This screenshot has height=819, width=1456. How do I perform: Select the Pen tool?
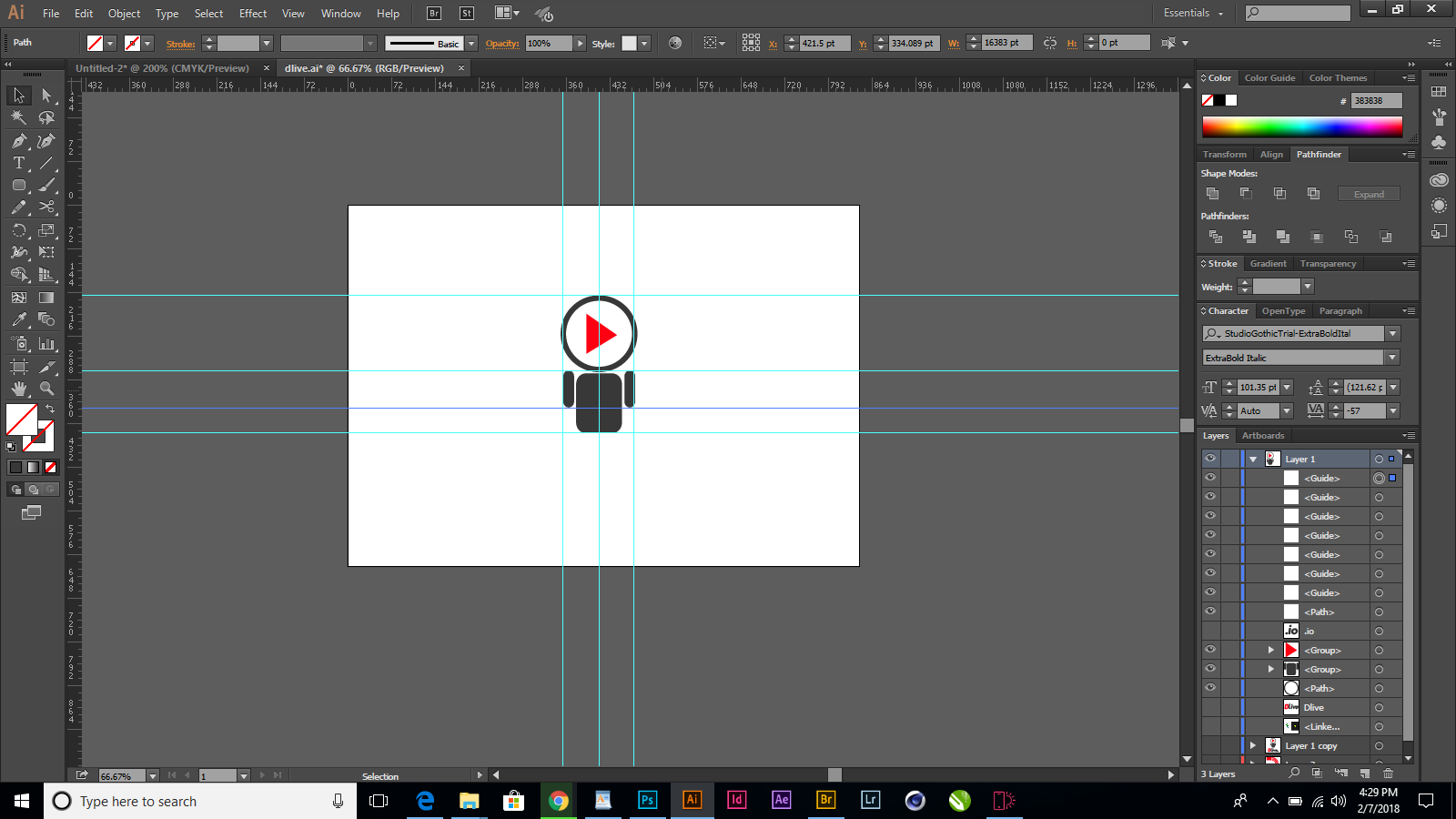point(18,142)
